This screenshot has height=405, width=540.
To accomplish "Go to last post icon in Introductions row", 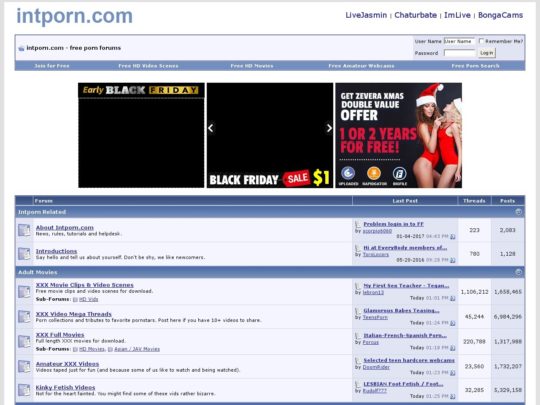I will tap(453, 260).
